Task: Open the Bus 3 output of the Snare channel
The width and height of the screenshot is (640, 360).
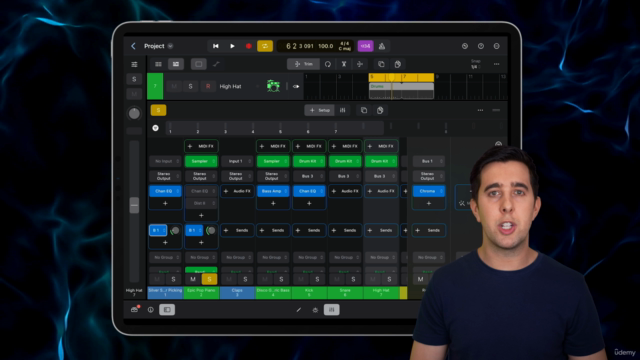Action: 345,176
